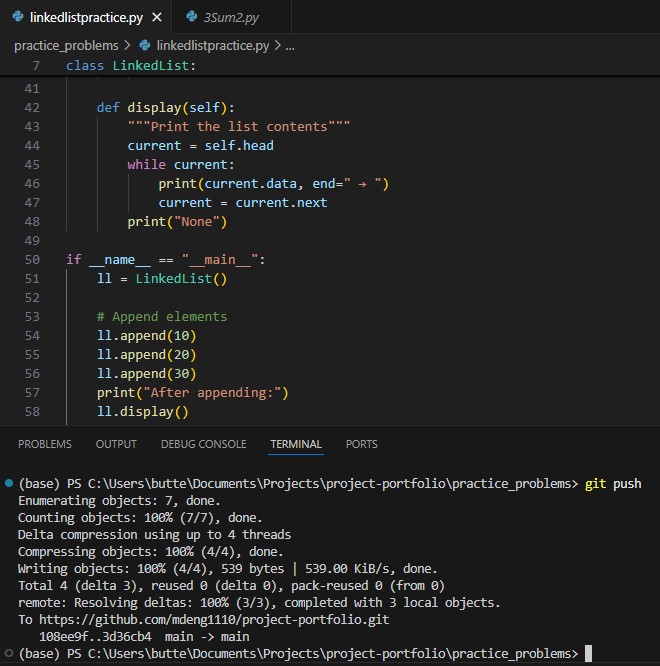
Task: Click the '# Append elements' comment
Action: click(x=162, y=316)
